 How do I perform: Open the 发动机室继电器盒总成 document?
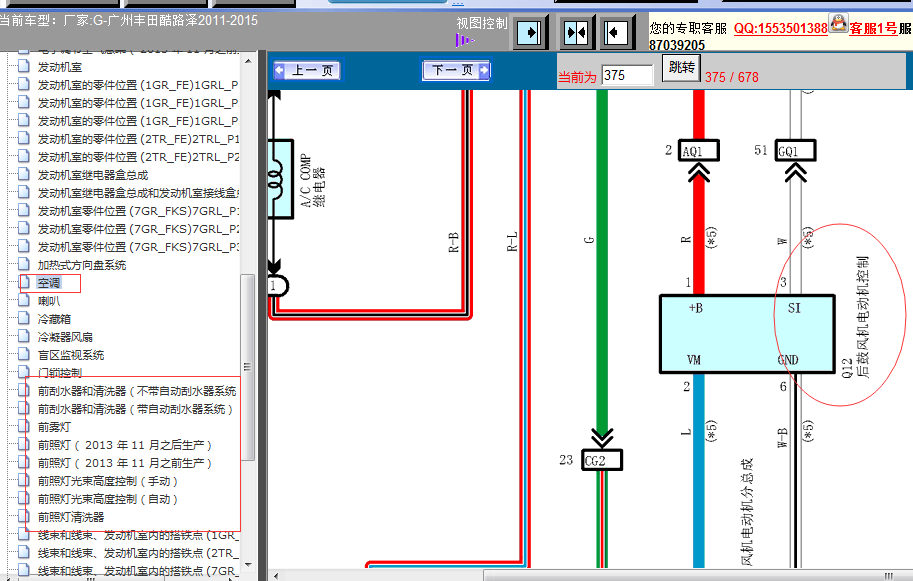(93, 175)
